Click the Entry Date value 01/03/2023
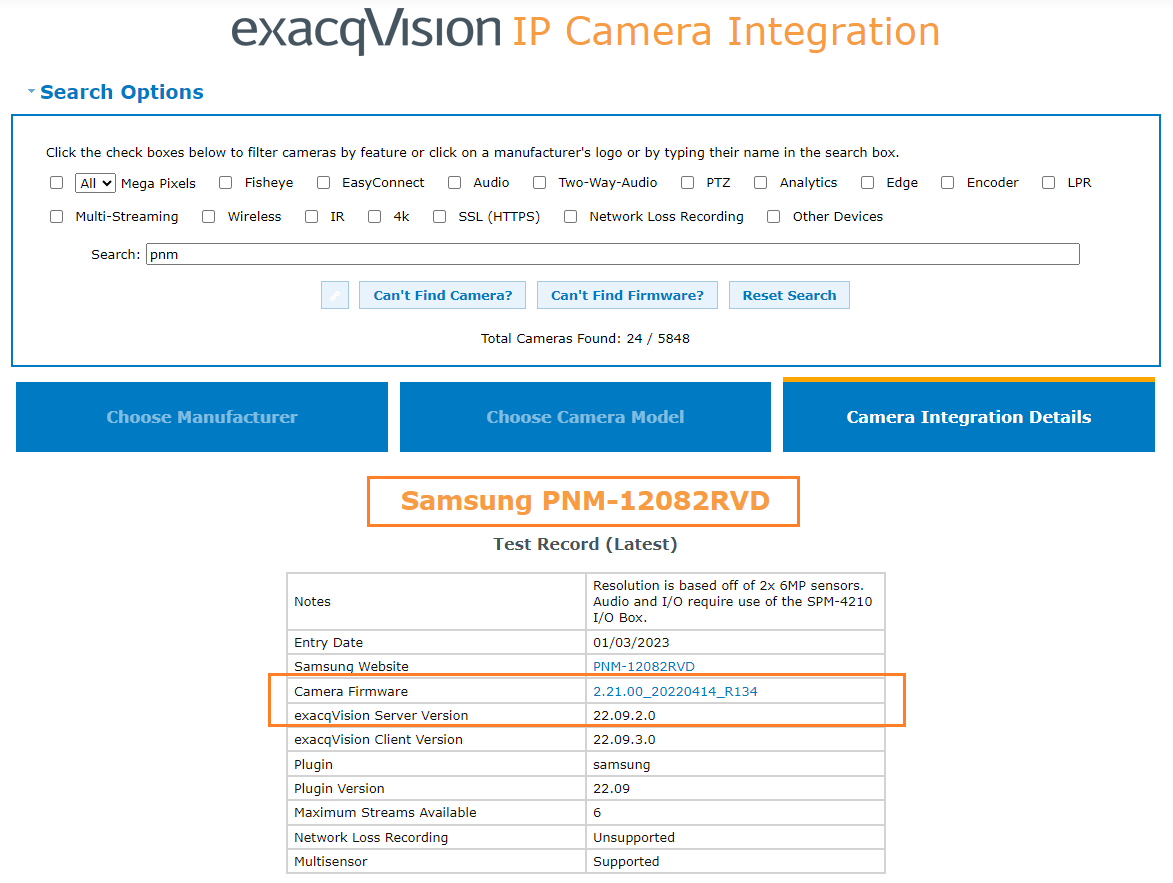This screenshot has width=1173, height=883. pos(631,643)
